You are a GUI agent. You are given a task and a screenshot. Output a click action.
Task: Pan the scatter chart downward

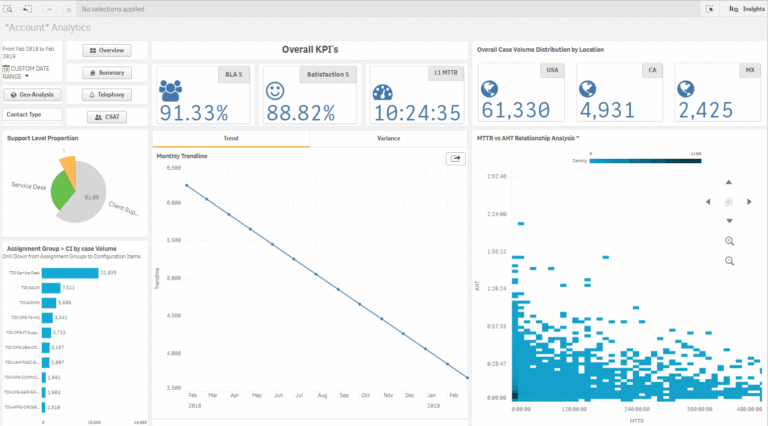tap(729, 220)
